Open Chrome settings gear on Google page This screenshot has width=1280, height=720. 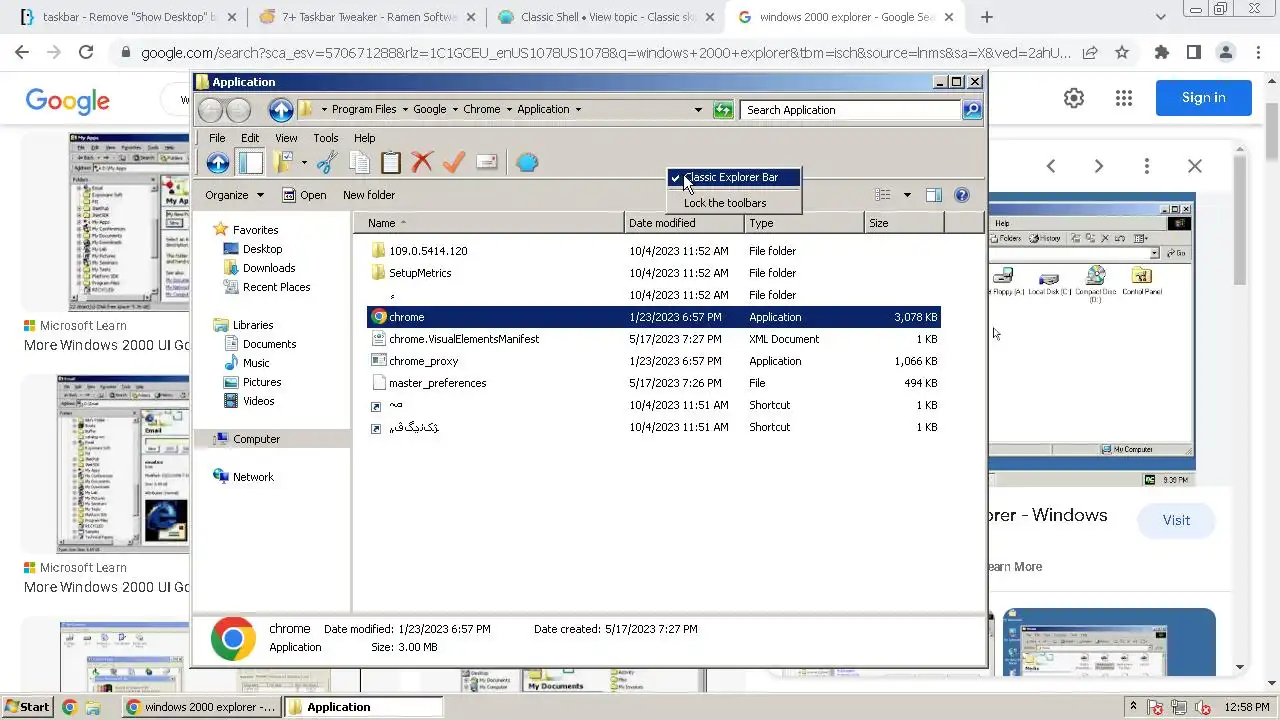click(x=1074, y=97)
